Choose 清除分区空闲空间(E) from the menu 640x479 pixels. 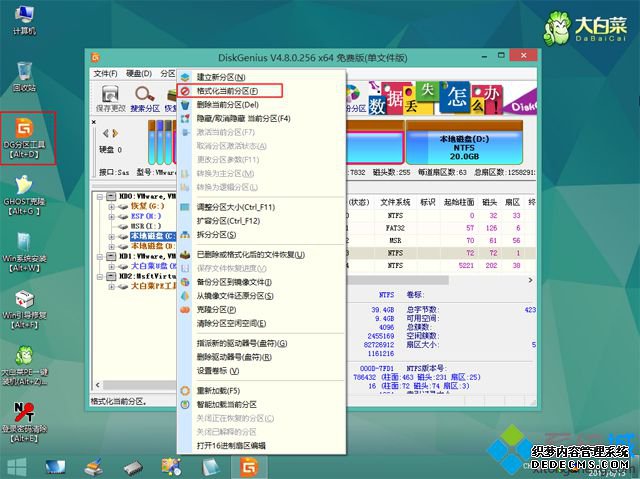click(x=231, y=324)
